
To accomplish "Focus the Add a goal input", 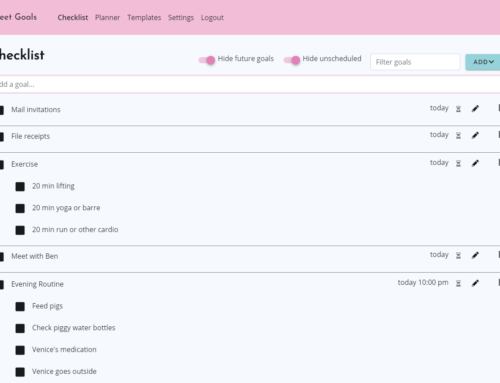I will click(250, 84).
